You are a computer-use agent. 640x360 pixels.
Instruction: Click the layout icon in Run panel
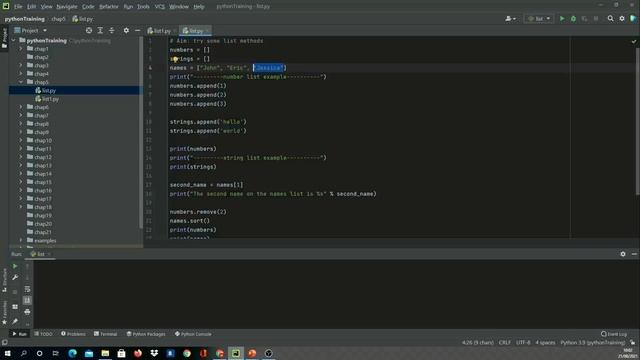pyautogui.click(x=15, y=307)
